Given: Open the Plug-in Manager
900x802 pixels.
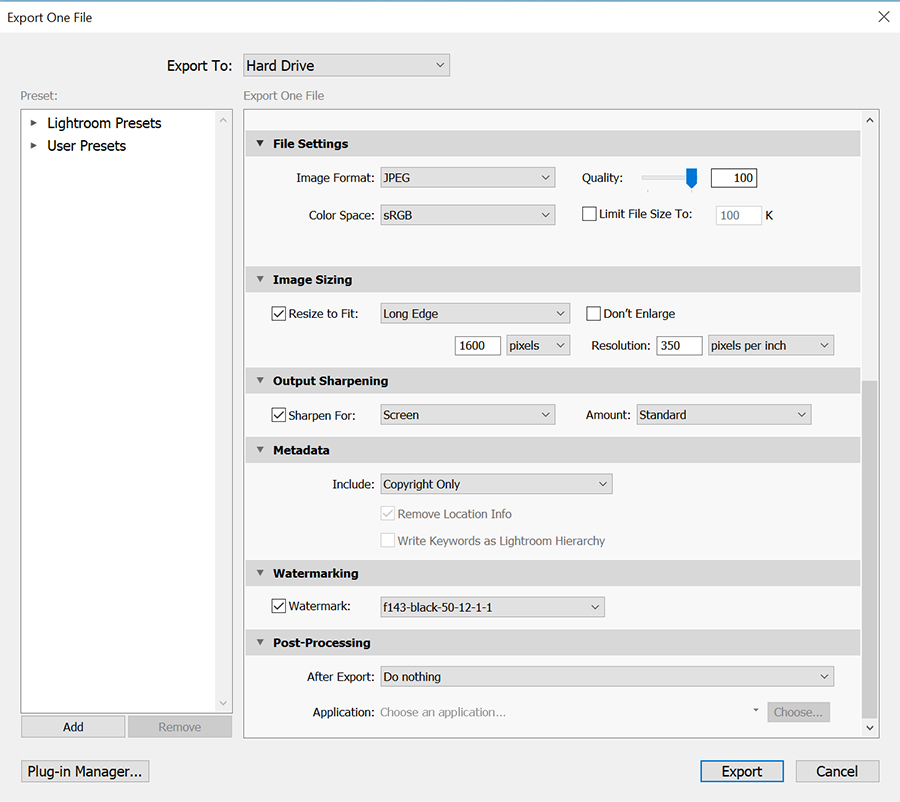Looking at the screenshot, I should (85, 771).
